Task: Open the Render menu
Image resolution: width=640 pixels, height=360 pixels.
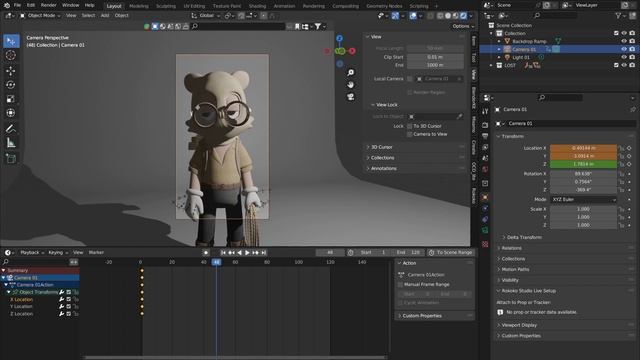Action: 49,5
